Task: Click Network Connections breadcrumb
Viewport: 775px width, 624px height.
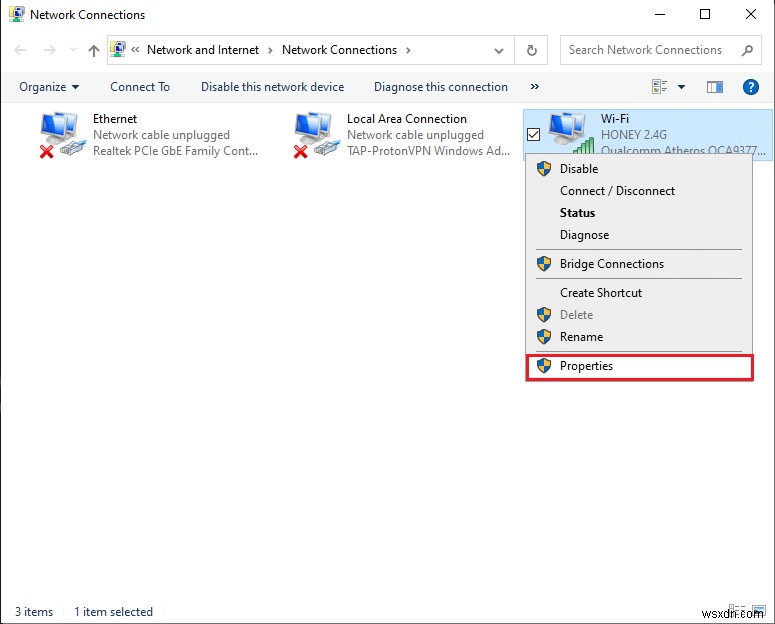Action: [x=339, y=50]
